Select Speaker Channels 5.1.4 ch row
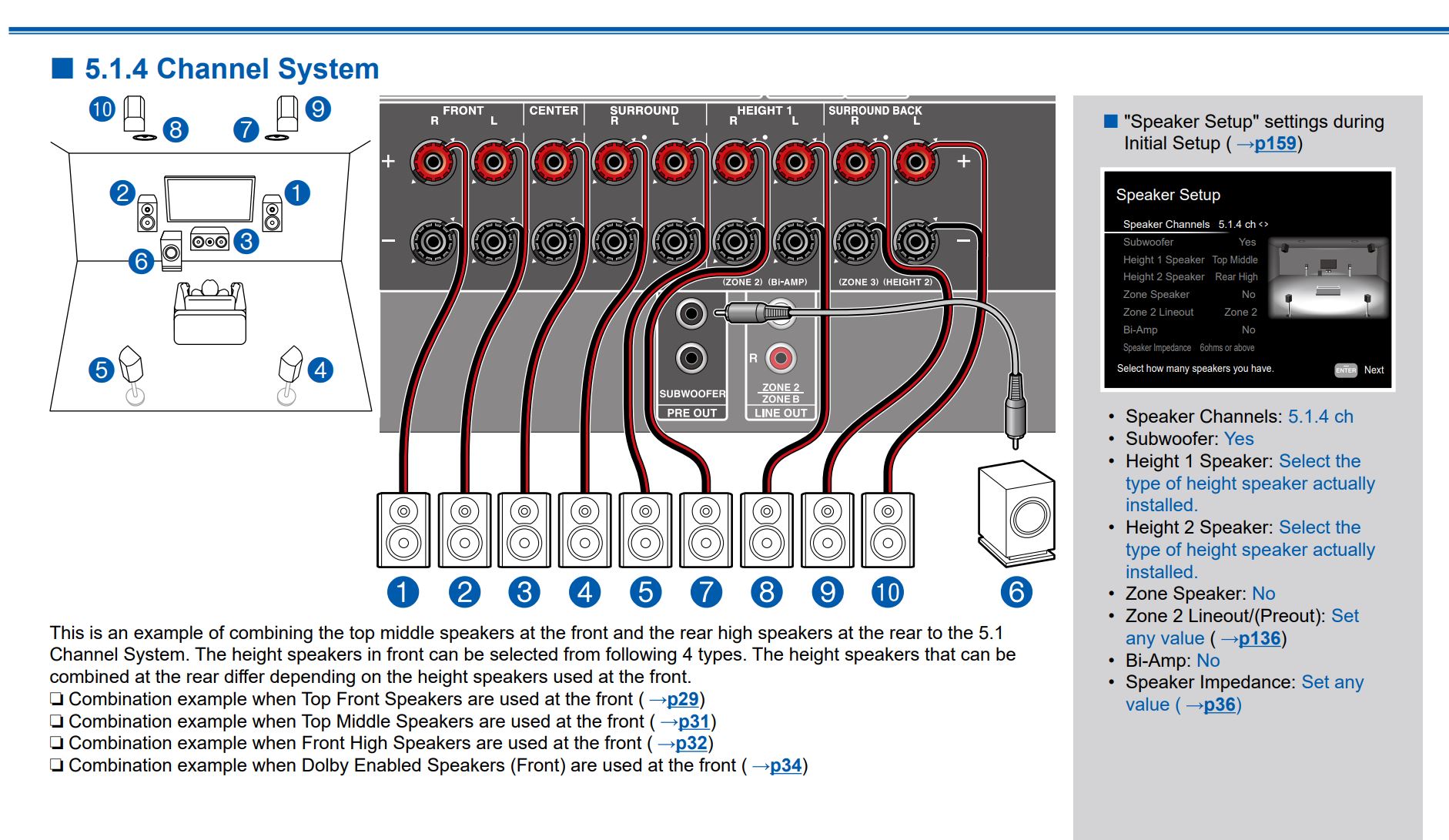 coord(1194,224)
